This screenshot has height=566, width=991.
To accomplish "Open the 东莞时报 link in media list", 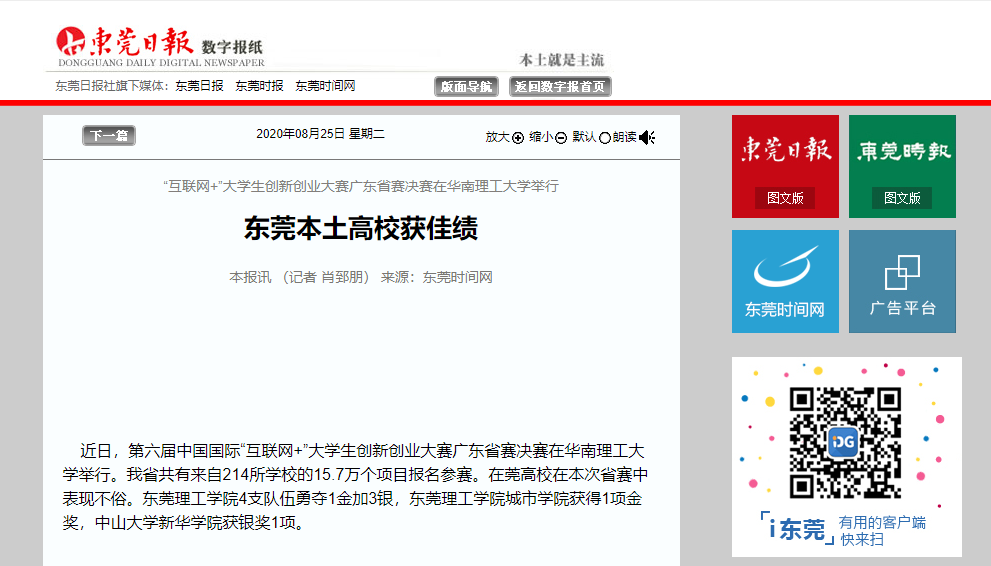I will [x=259, y=86].
